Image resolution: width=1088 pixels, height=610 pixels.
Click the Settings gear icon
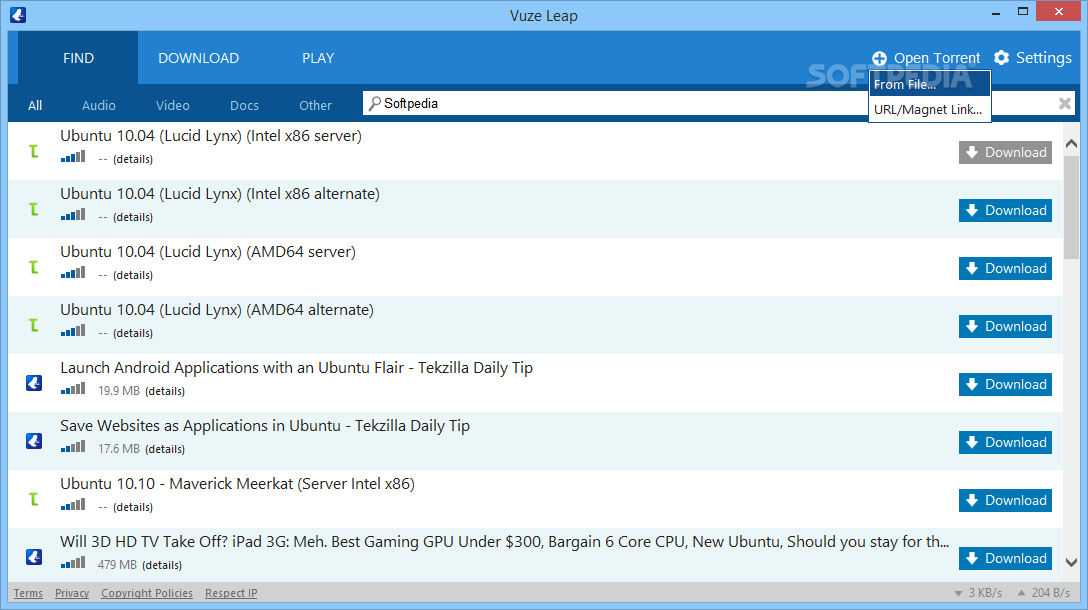[1001, 58]
